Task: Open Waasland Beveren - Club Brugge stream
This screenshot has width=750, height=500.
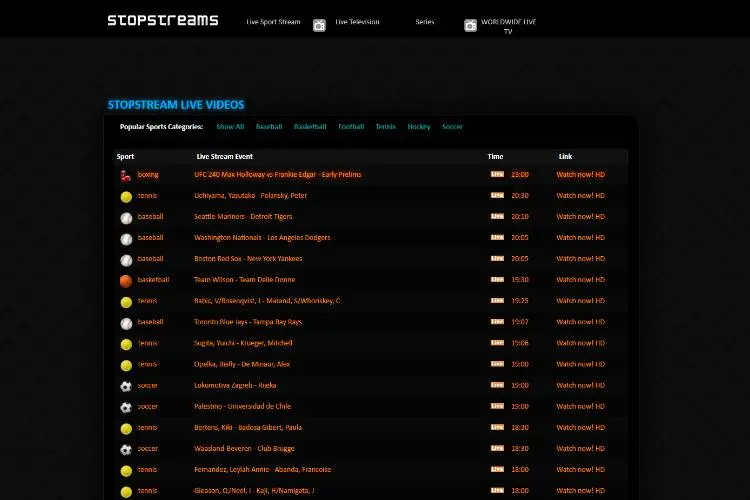Action: [244, 448]
